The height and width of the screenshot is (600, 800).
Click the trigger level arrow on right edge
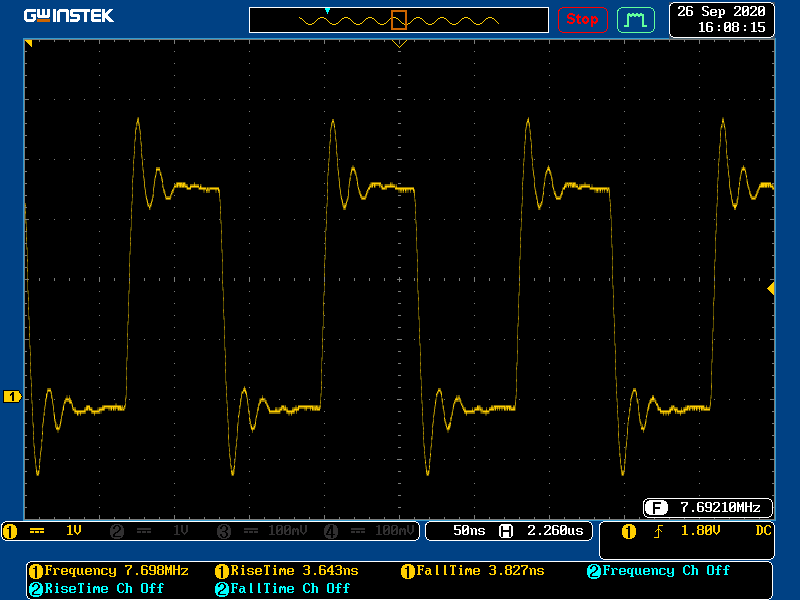point(770,288)
